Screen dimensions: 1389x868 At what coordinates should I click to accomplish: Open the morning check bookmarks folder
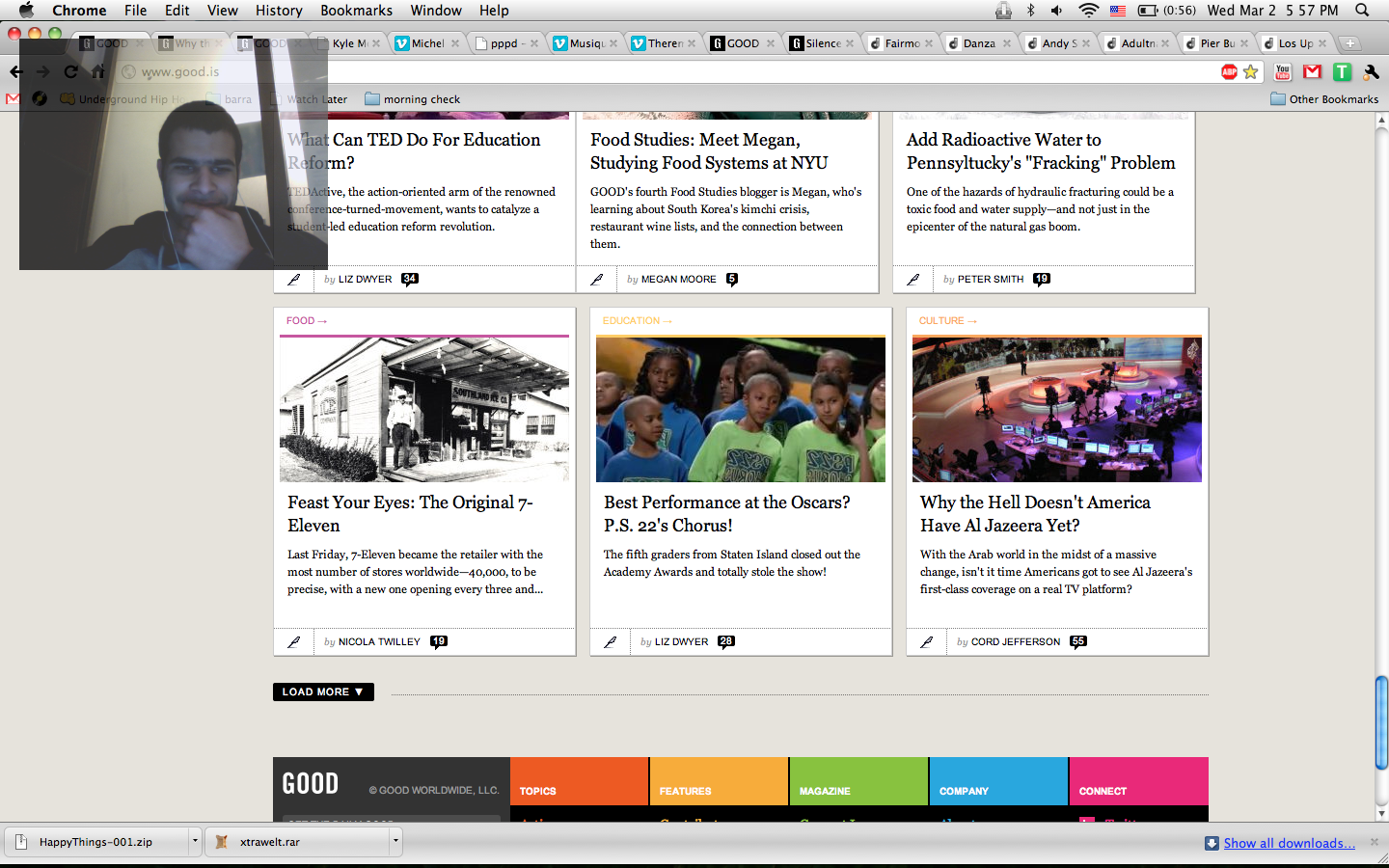(413, 99)
